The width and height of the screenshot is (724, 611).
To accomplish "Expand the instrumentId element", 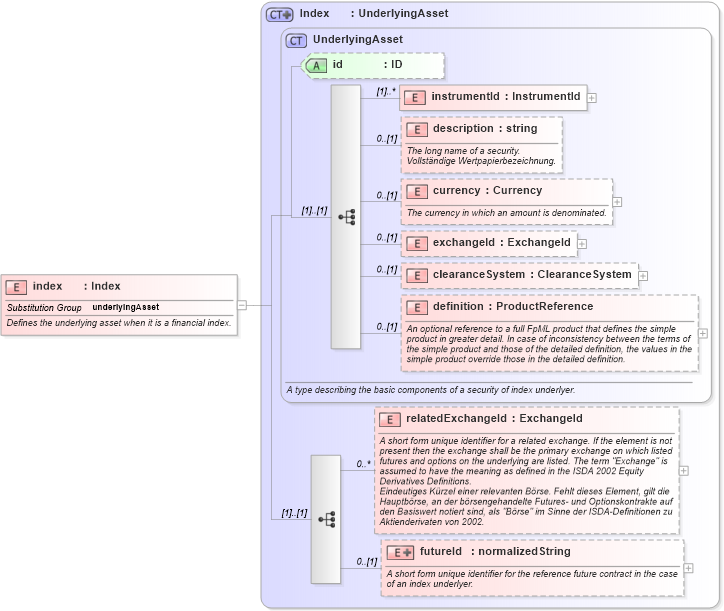I will 591,98.
